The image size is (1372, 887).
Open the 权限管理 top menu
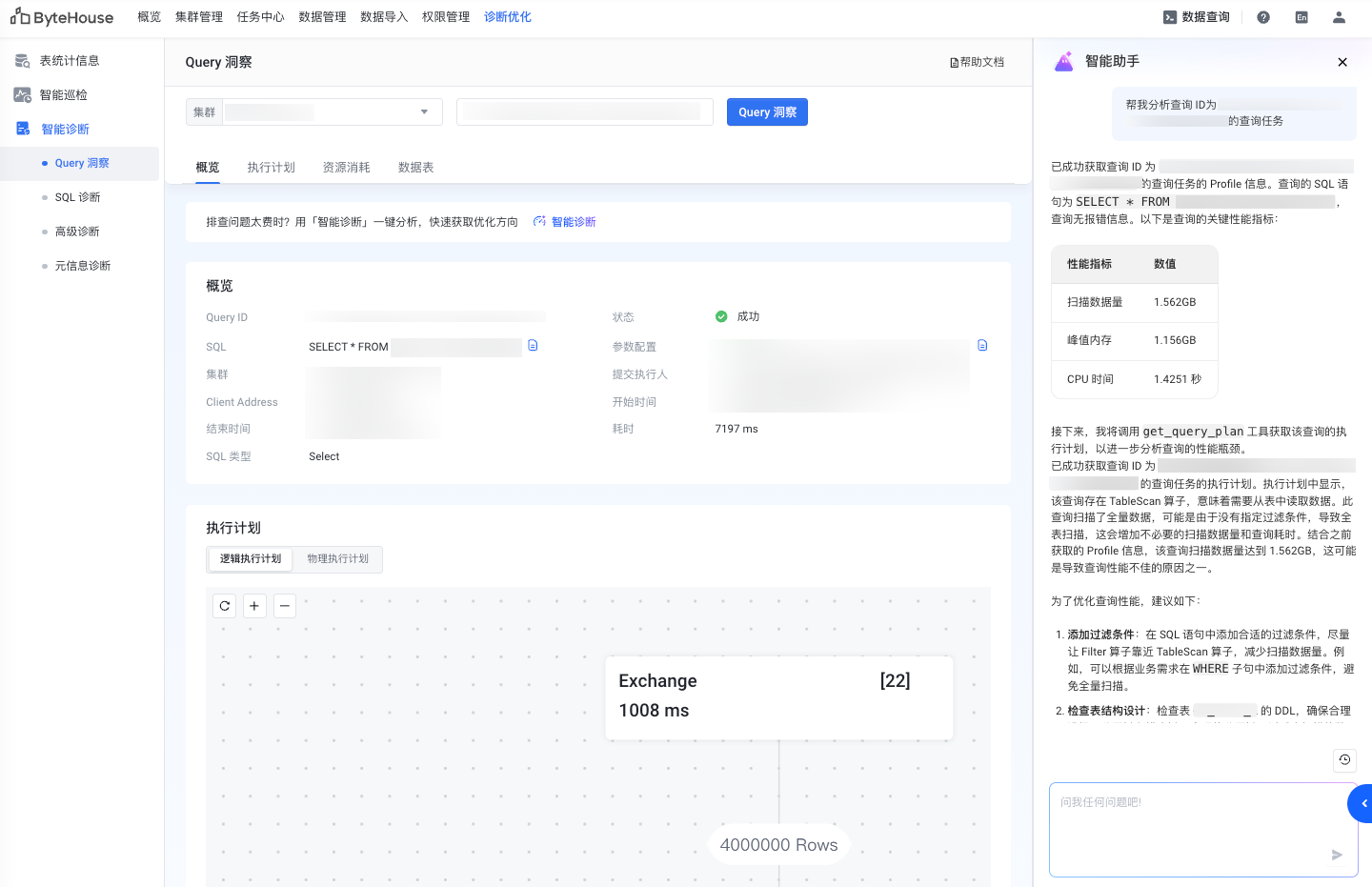[x=447, y=17]
